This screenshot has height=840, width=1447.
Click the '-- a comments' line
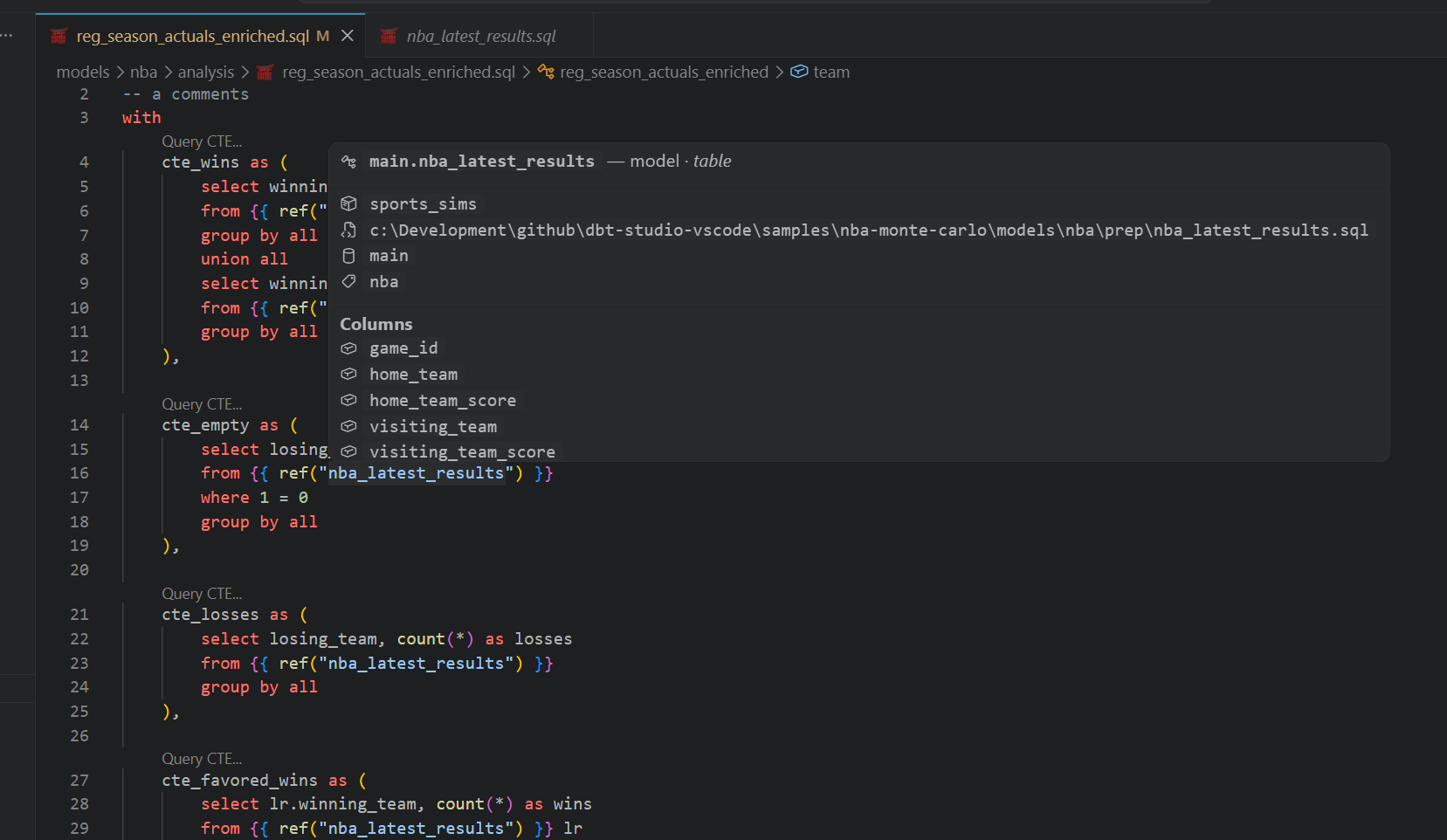pos(186,94)
